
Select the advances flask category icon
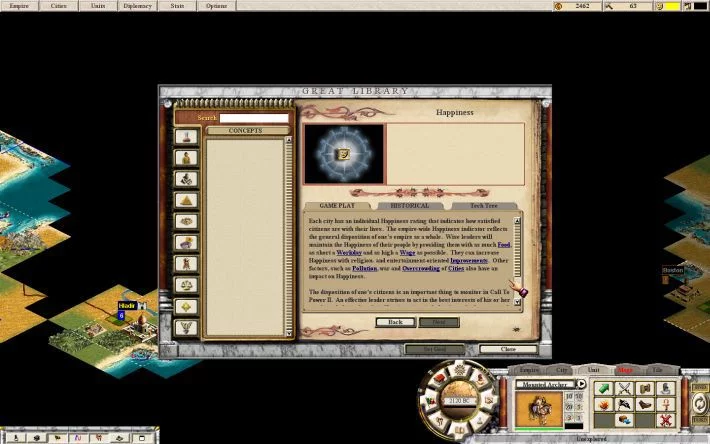(x=186, y=137)
